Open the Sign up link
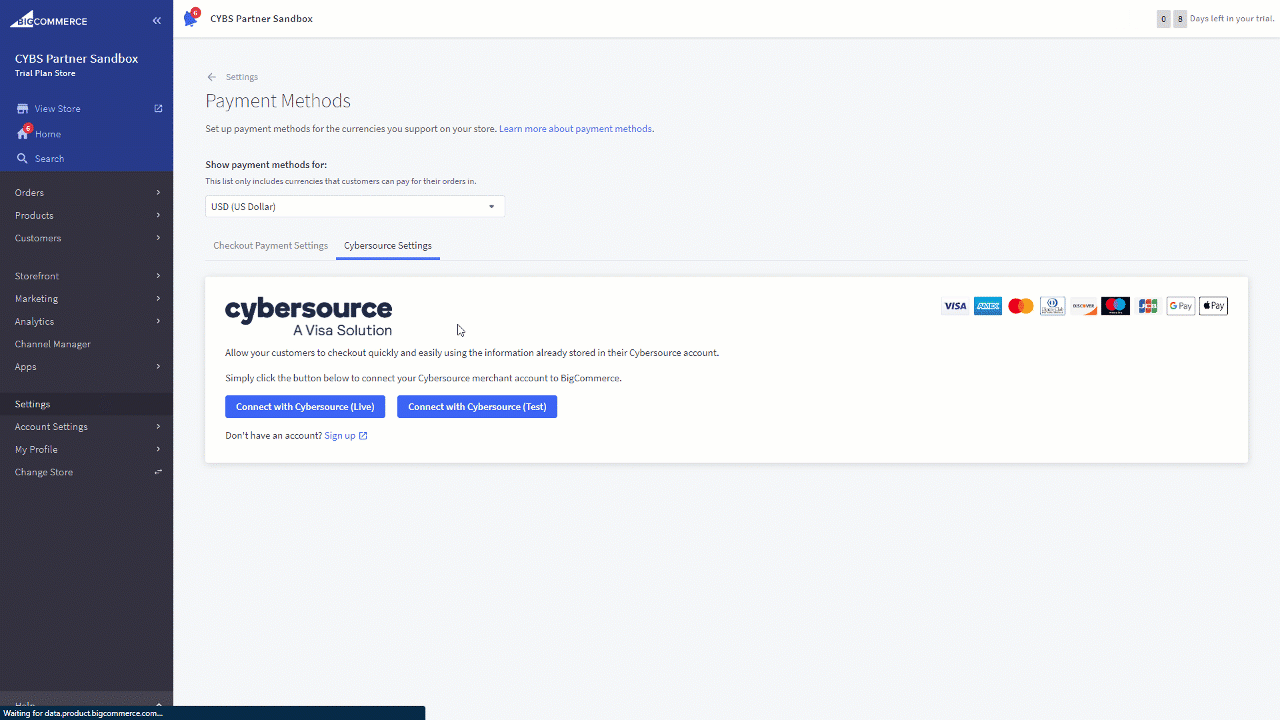The image size is (1280, 720). coord(340,436)
